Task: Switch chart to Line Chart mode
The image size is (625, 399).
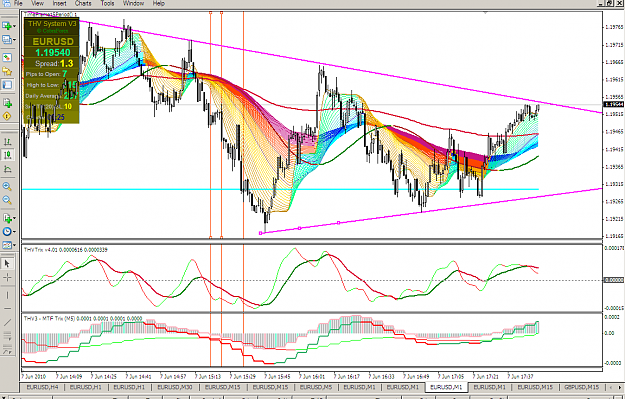Action: (x=7, y=169)
